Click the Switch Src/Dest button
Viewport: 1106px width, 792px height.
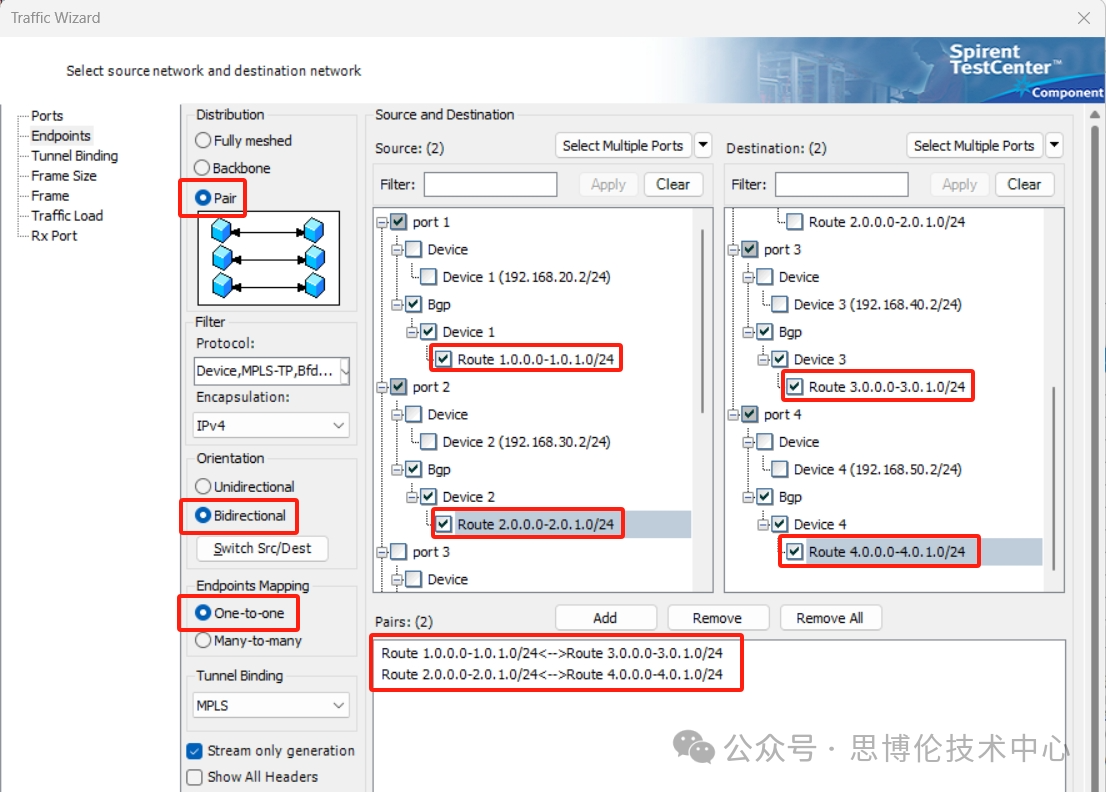(x=262, y=548)
